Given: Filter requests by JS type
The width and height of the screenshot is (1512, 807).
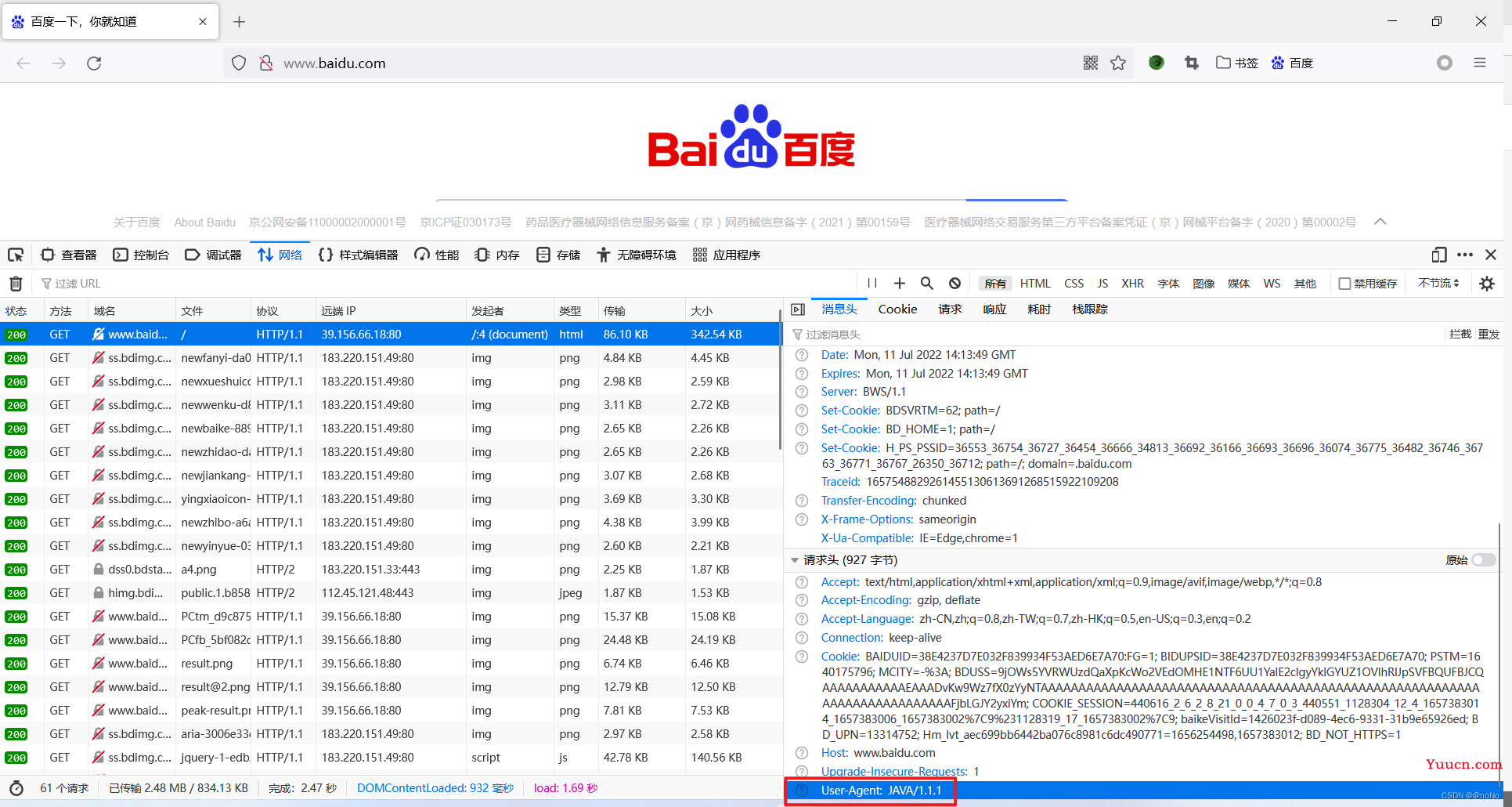Looking at the screenshot, I should (x=1102, y=284).
